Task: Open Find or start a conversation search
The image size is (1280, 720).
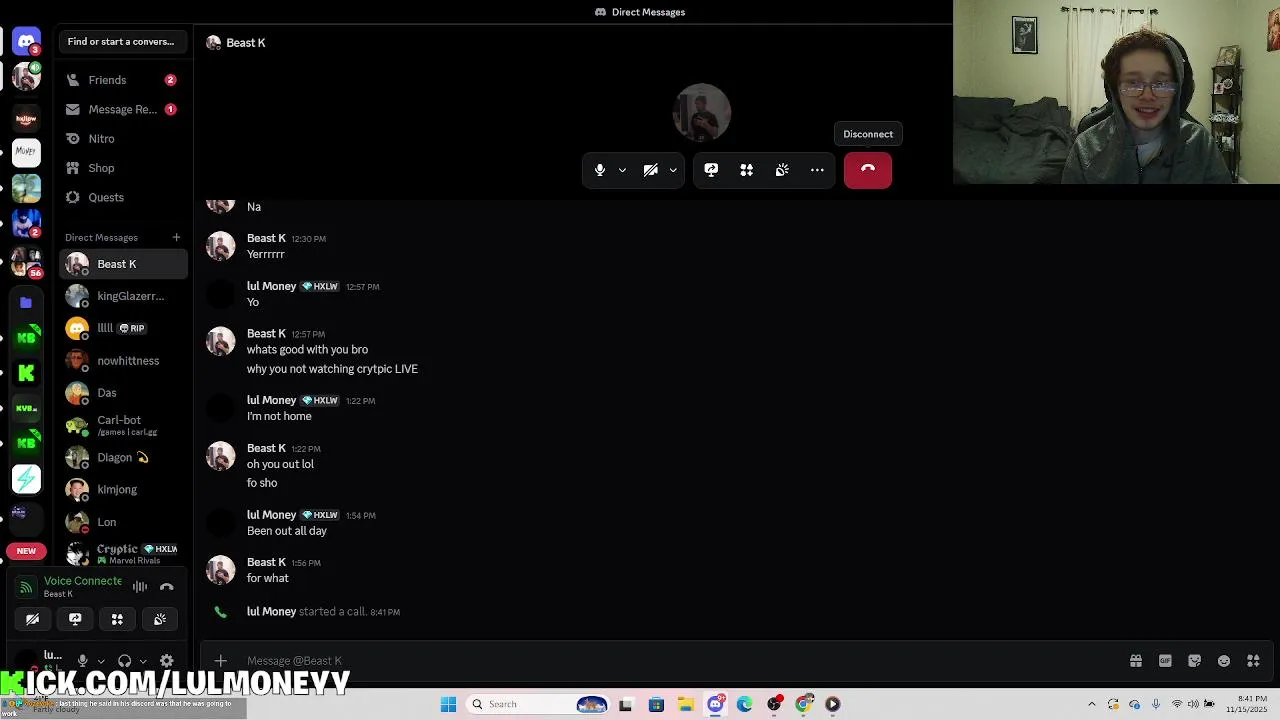Action: (121, 42)
